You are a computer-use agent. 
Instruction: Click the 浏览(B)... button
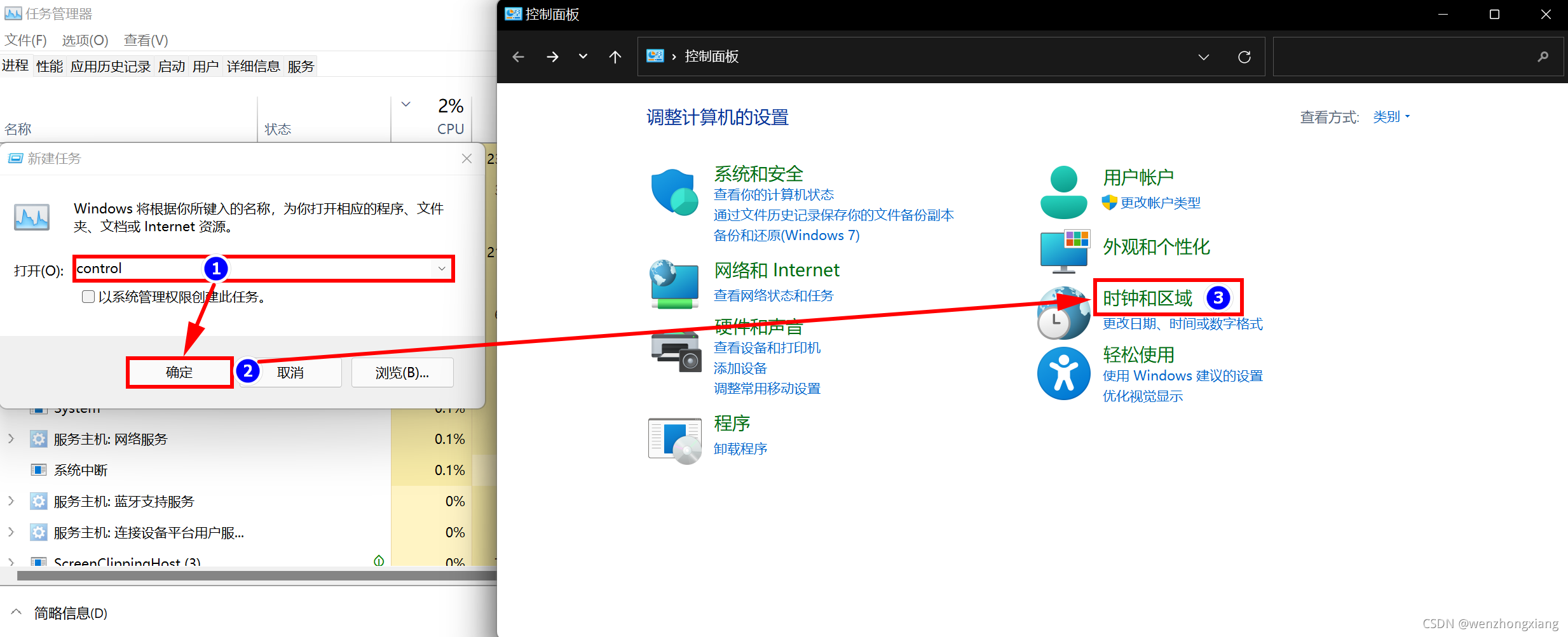coord(402,372)
